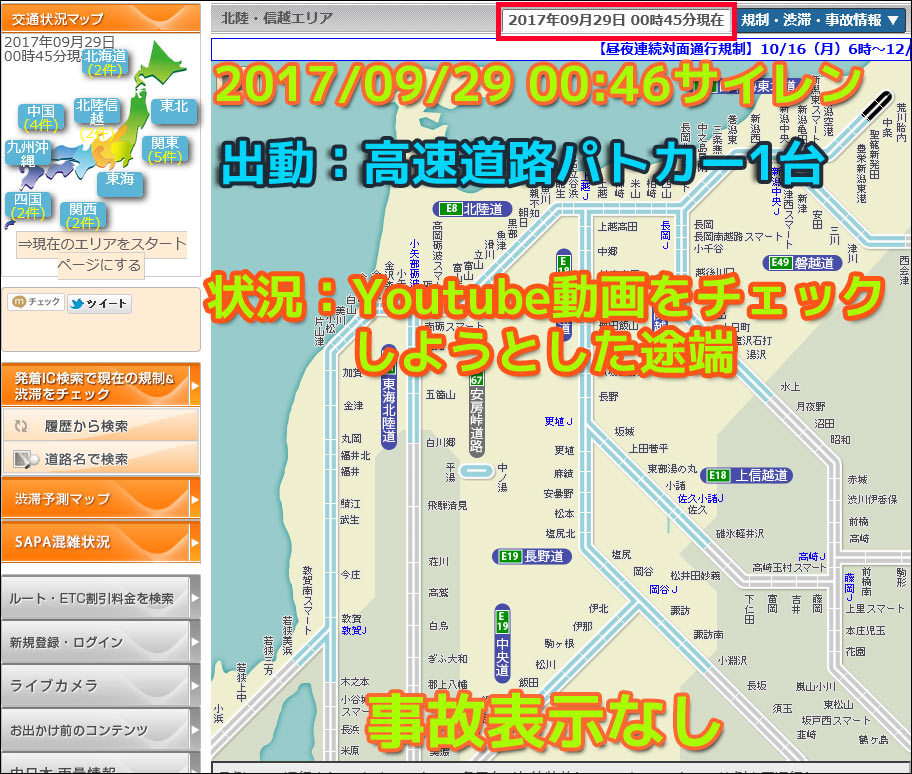The image size is (912, 774).
Task: Open お出かけ前のコンテンツ menu
Action: click(x=101, y=730)
